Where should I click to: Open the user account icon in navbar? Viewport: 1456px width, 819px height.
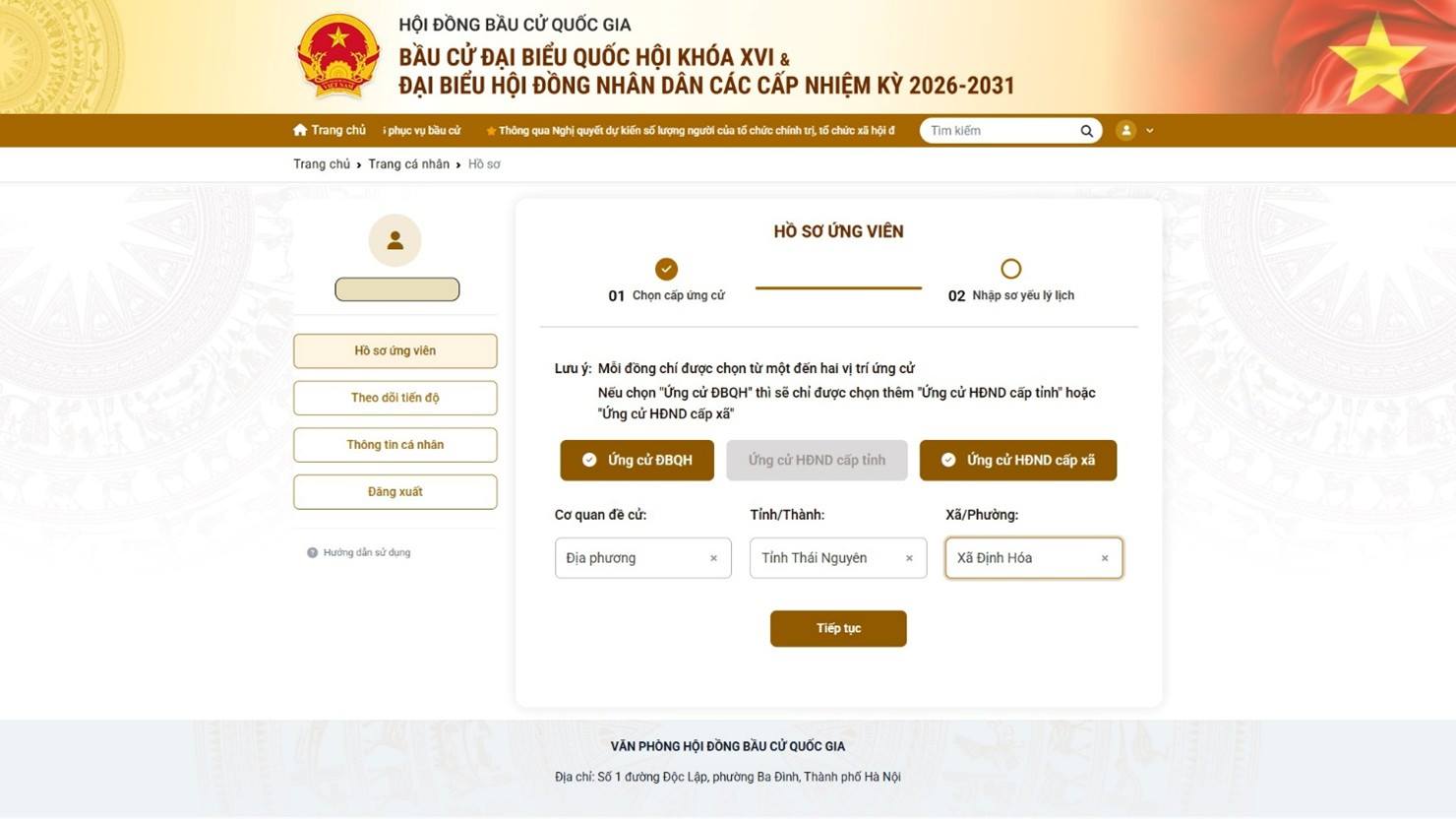(x=1126, y=130)
